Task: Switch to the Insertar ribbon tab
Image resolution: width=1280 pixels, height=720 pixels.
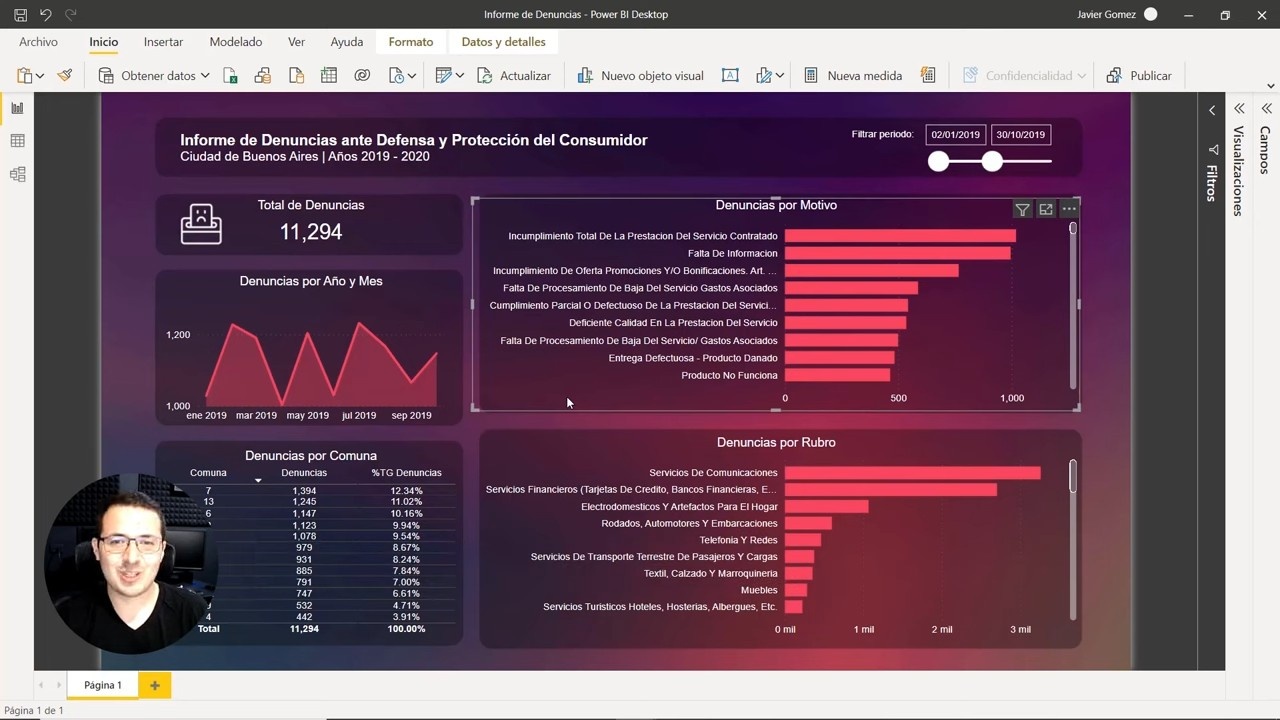Action: pos(163,42)
